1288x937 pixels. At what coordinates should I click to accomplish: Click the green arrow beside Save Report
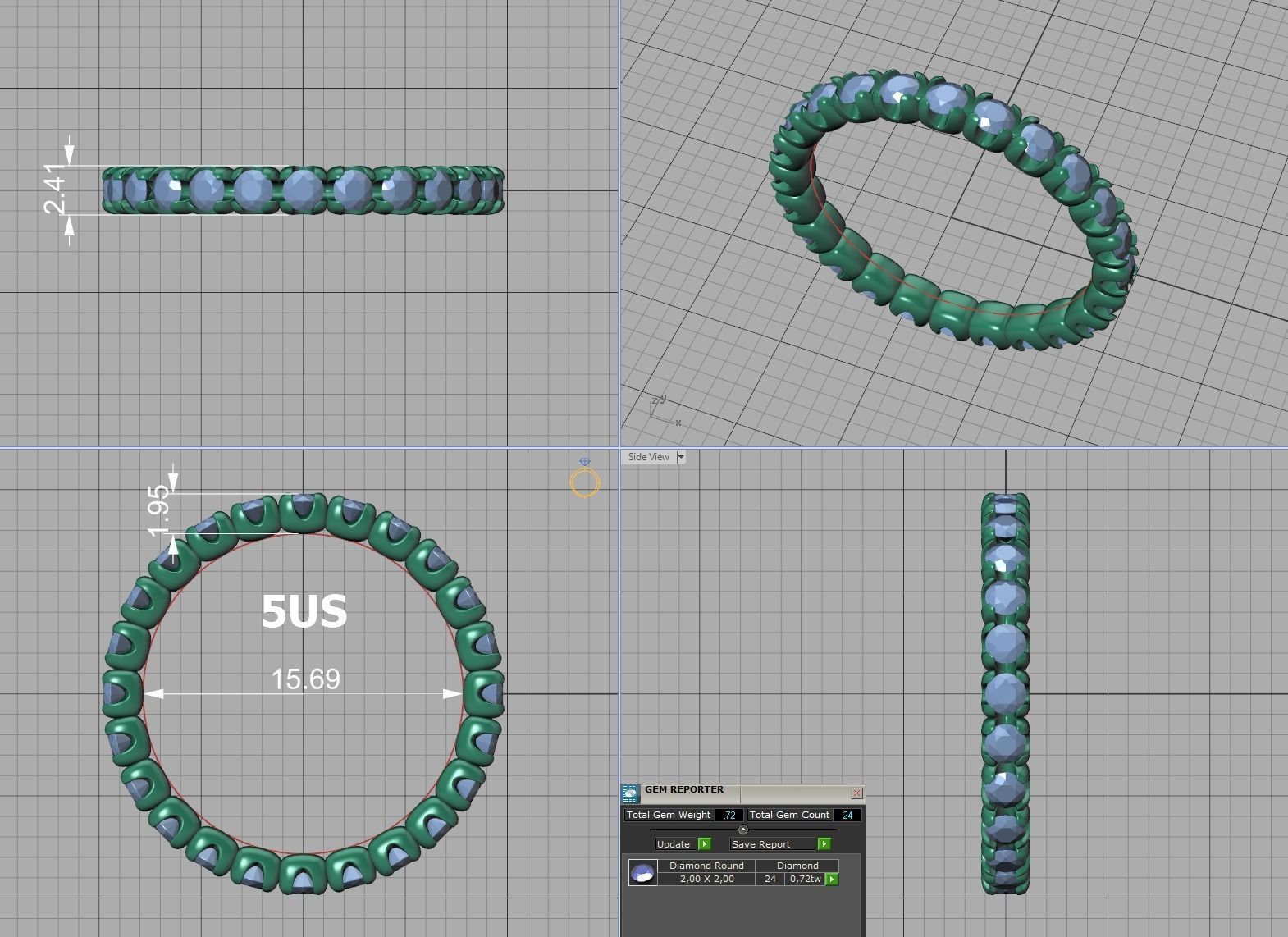pyautogui.click(x=824, y=844)
